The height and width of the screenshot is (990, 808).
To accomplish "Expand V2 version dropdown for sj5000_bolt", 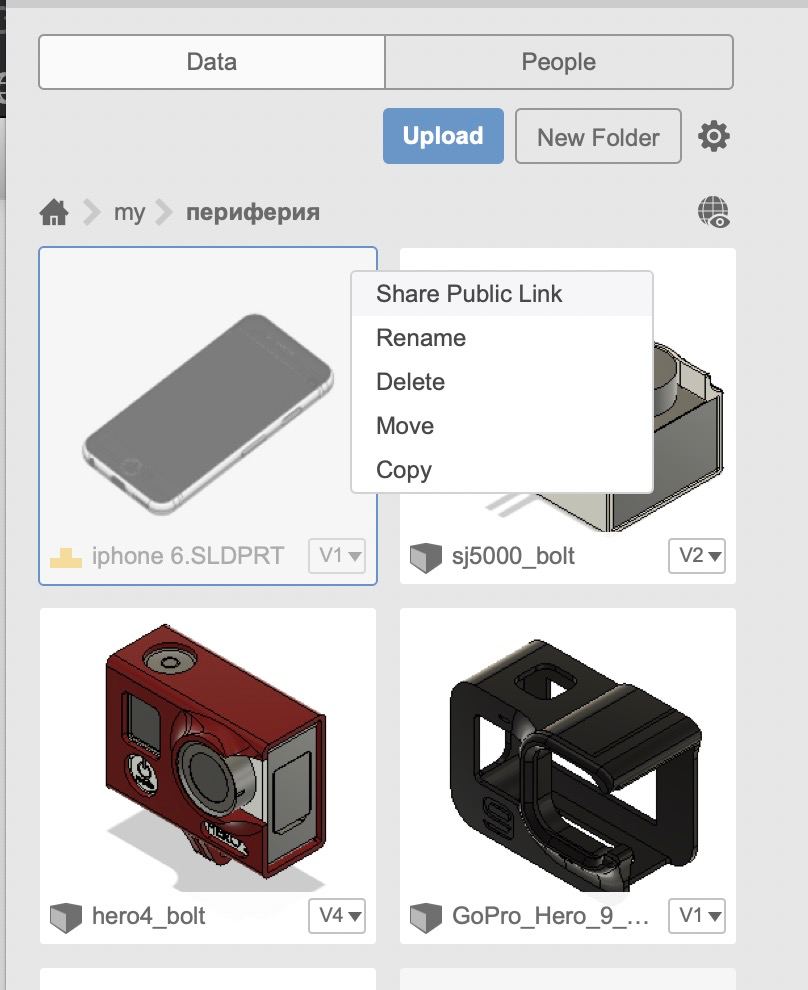I will coord(697,556).
